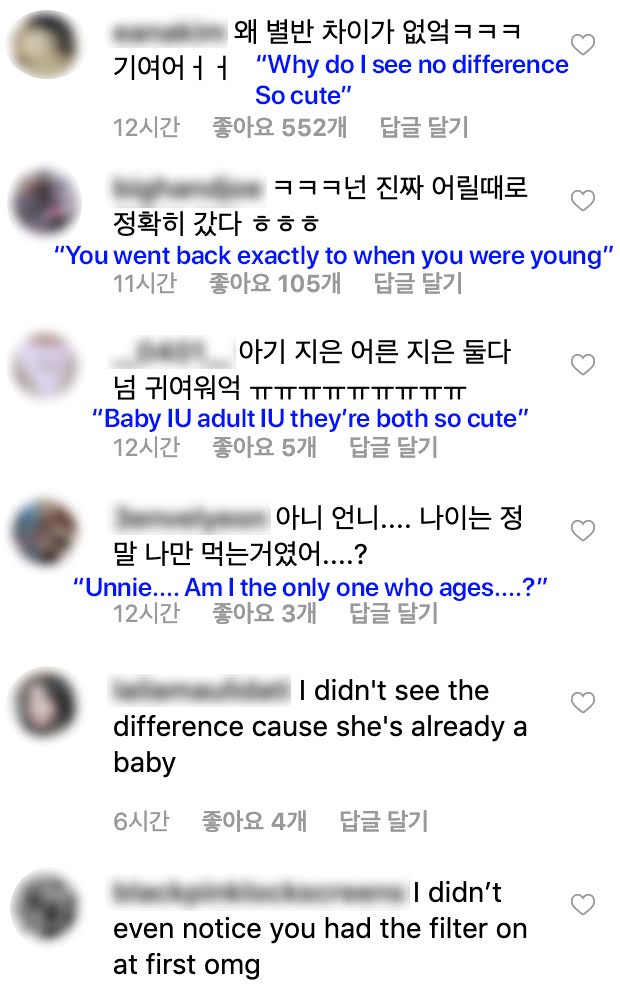
Task: Tap 답글 달기 under 'Baby IU adult IU' comment
Action: point(393,447)
